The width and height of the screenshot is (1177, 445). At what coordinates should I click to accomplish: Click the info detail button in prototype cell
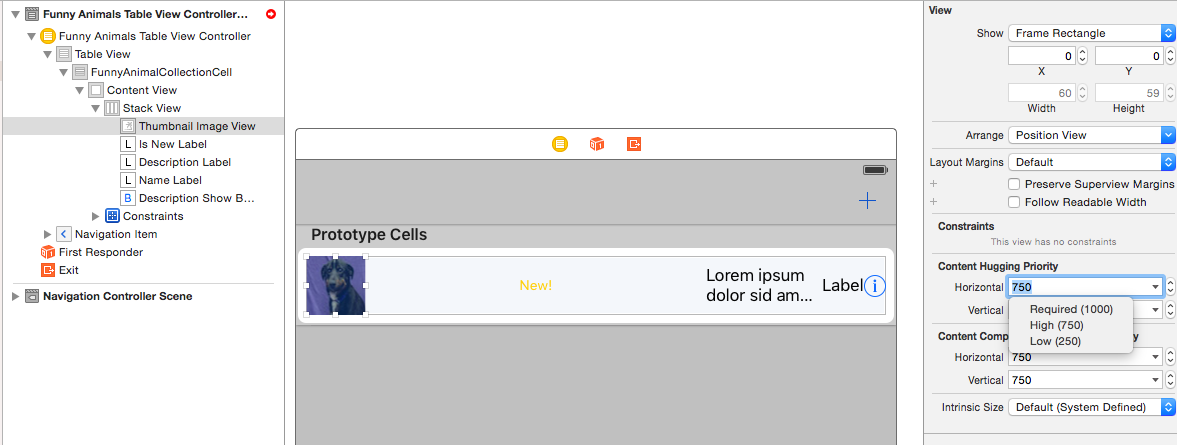[x=875, y=286]
